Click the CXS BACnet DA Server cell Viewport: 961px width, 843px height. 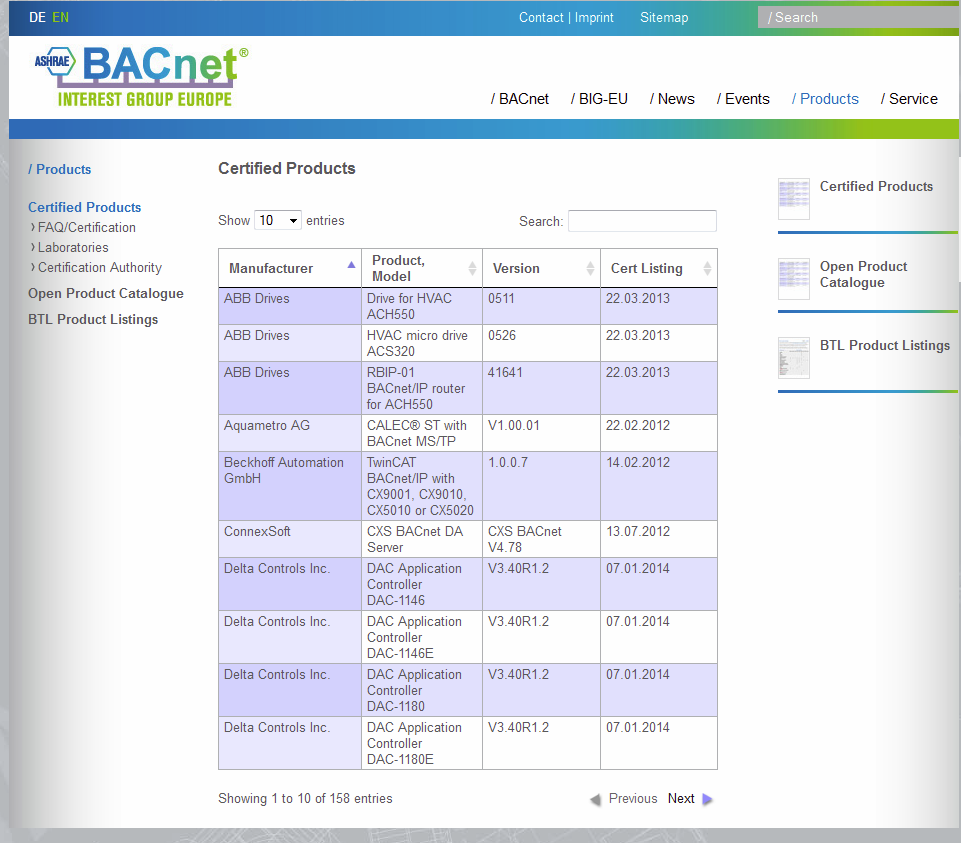click(x=422, y=539)
